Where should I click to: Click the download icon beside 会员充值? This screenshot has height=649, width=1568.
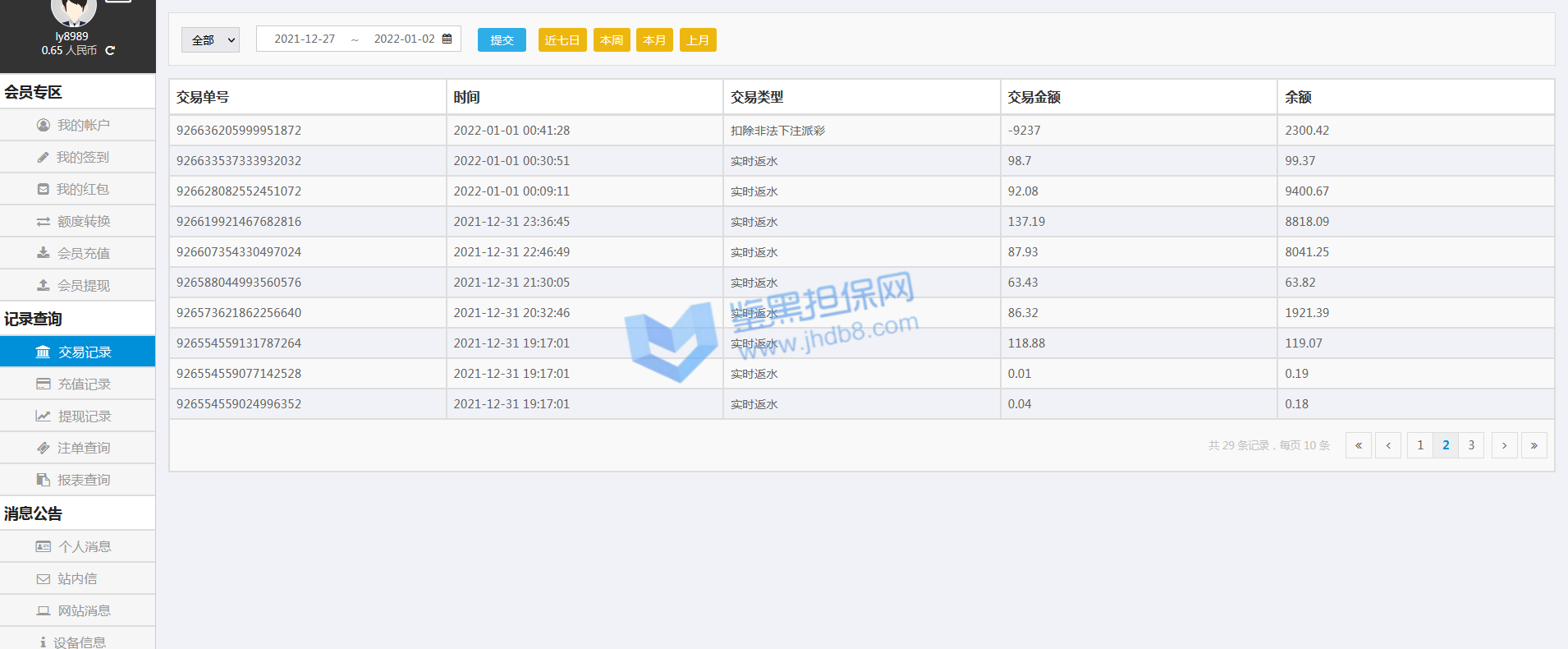pos(44,253)
